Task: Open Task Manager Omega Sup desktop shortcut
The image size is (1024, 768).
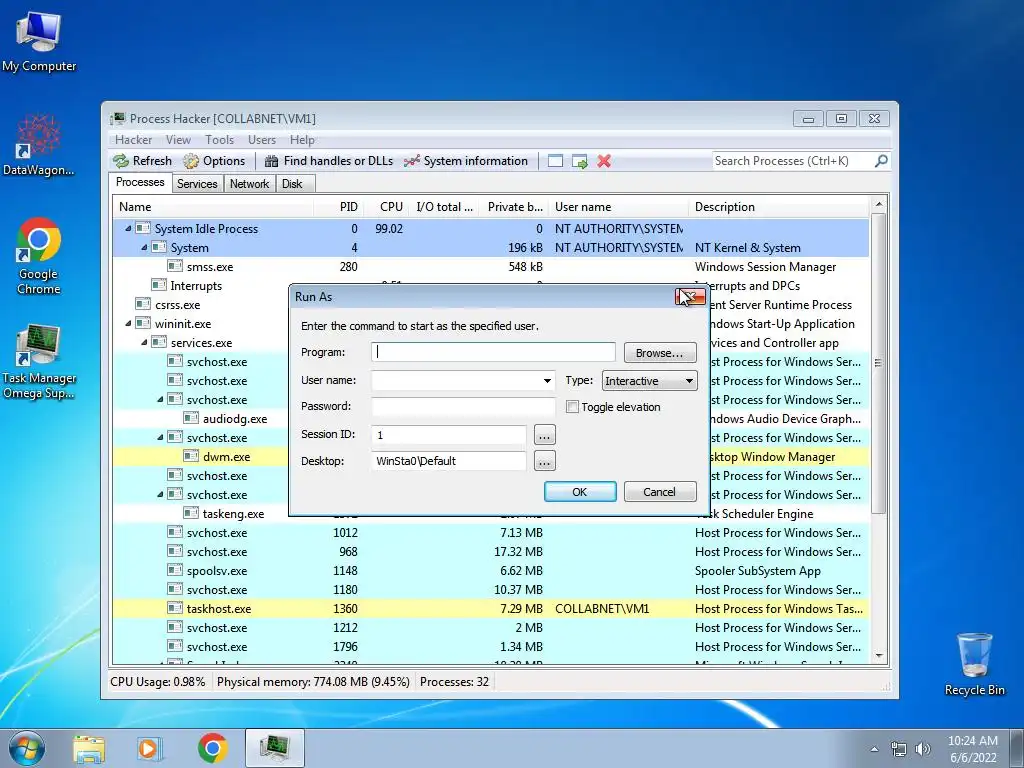Action: click(39, 361)
